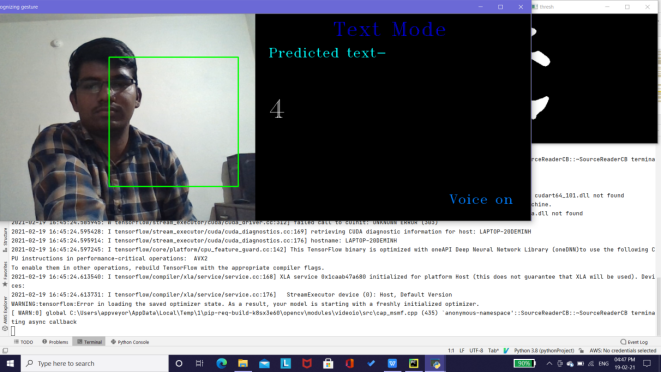Image resolution: width=661 pixels, height=372 pixels.
Task: Open the AWS: No credentials selected menu
Action: (623, 350)
